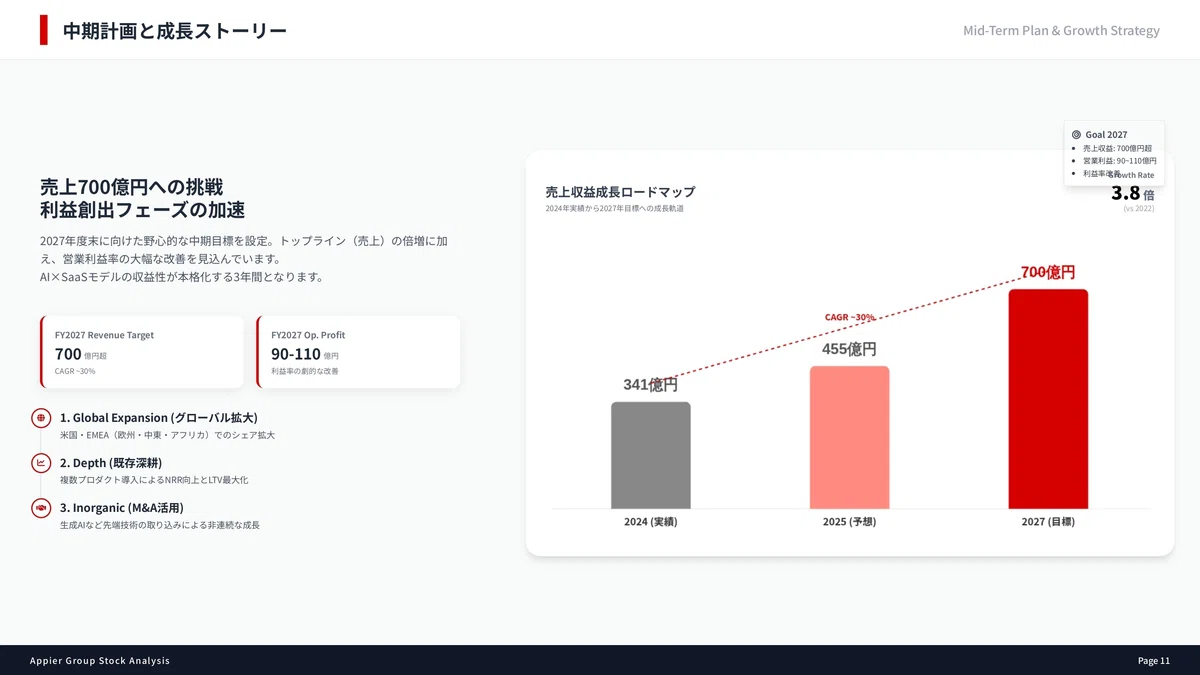Select the text 複数プロダクト導入によるNRR向上とLTV最大化

click(154, 481)
